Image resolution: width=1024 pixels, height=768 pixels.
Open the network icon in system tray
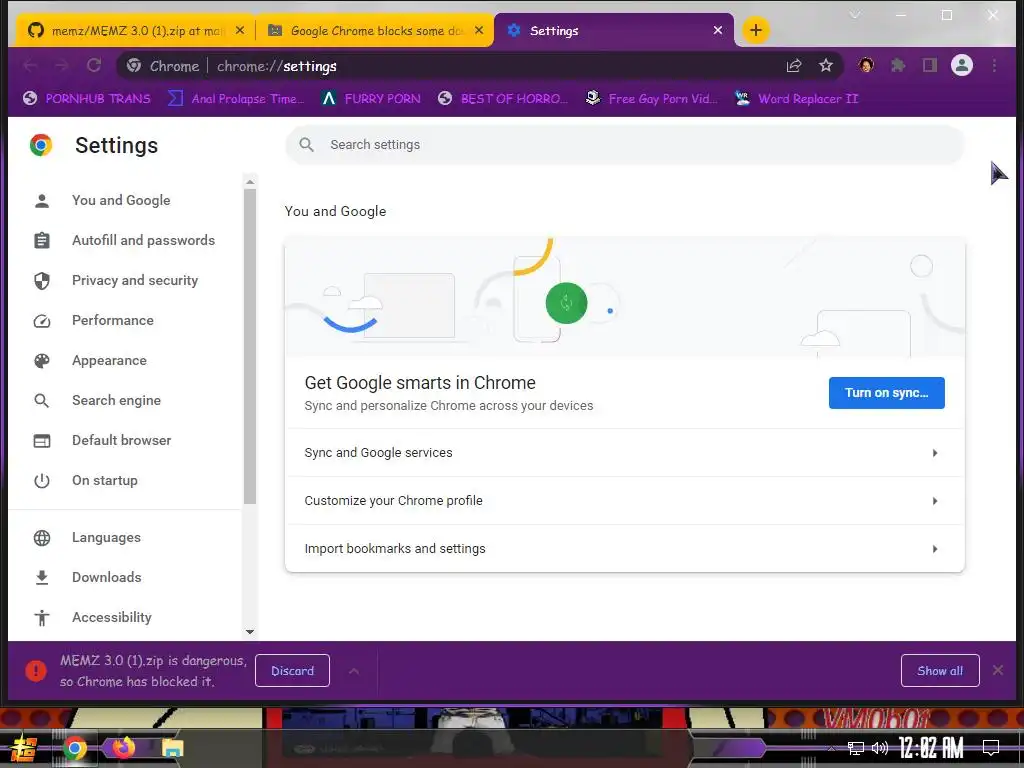pyautogui.click(x=855, y=748)
